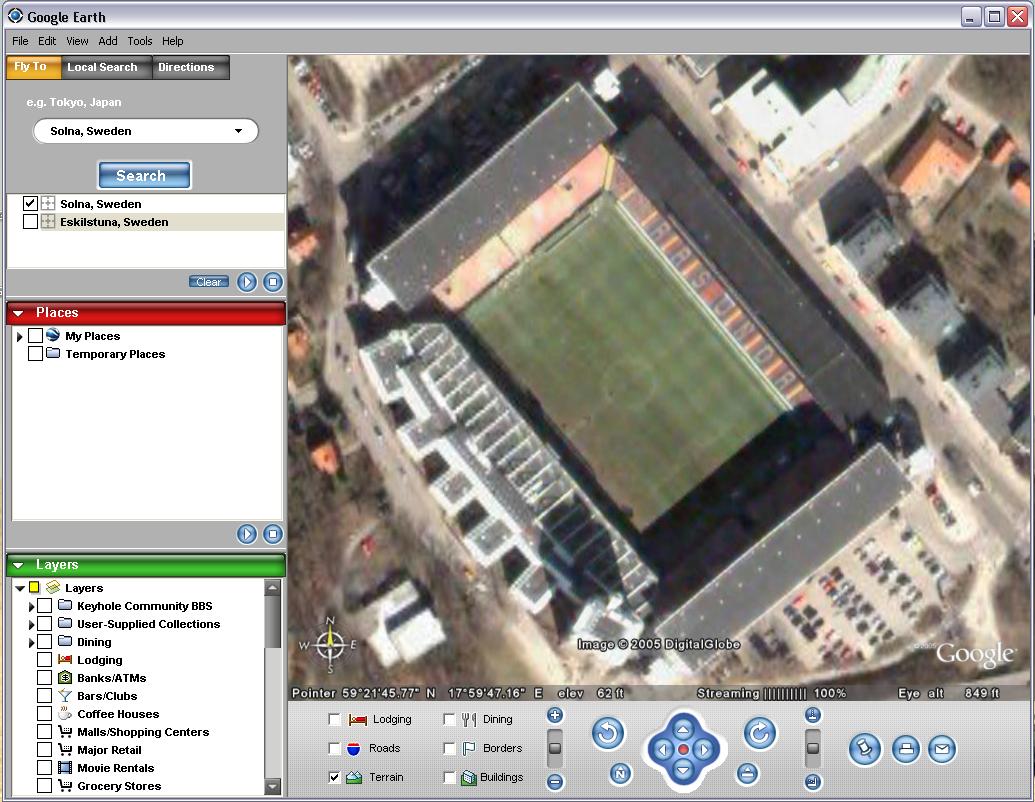Click the Movie Rentals film icon
The image size is (1035, 802).
[x=65, y=768]
